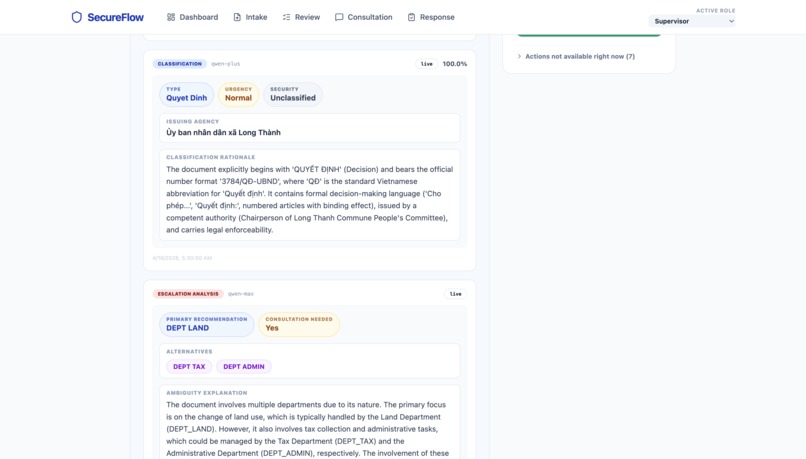This screenshot has height=459, width=806.
Task: Select the Type Quyet Dinh pill
Action: pos(187,95)
